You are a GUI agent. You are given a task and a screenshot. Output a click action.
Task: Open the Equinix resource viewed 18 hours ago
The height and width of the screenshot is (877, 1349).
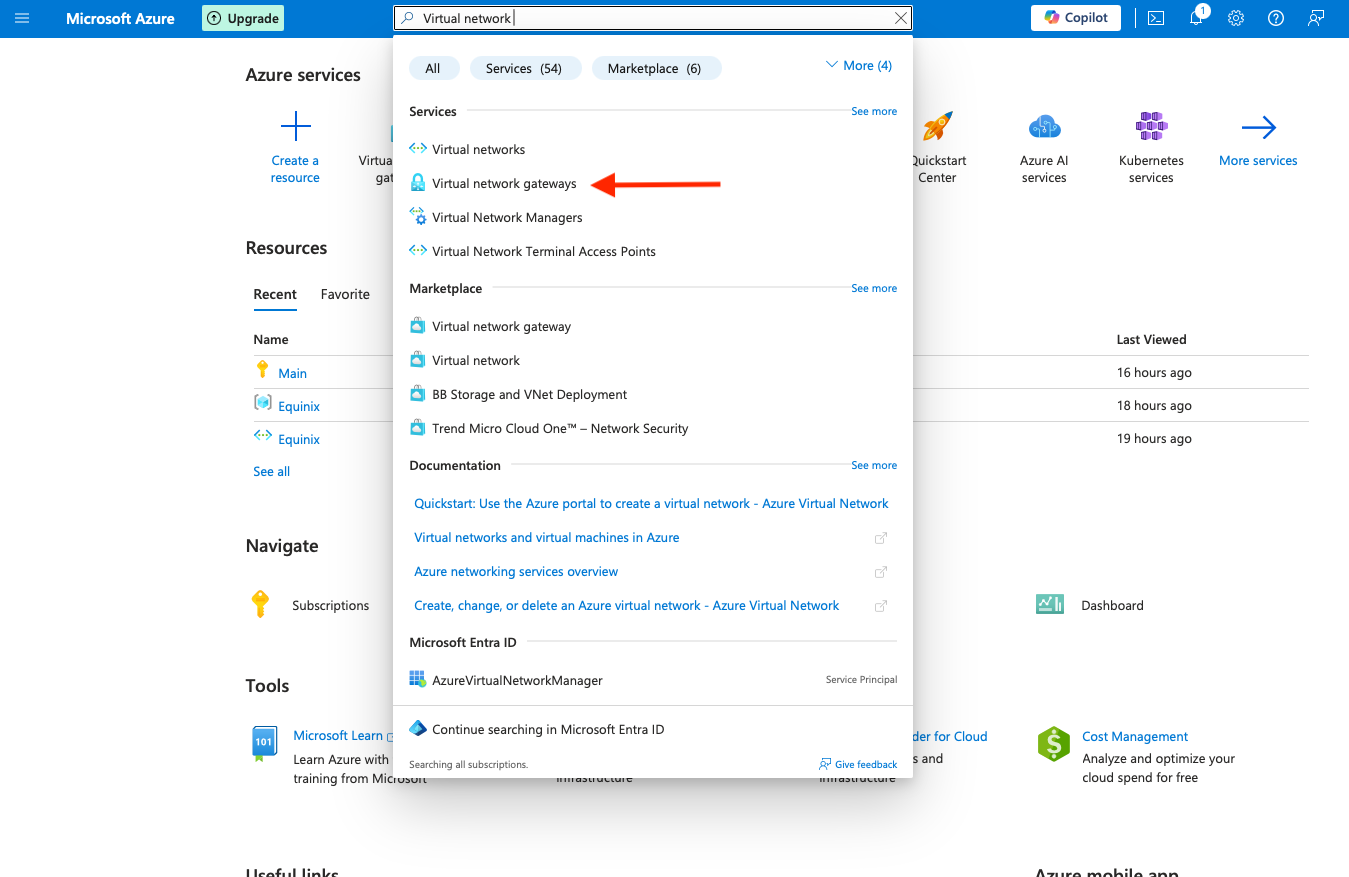299,406
